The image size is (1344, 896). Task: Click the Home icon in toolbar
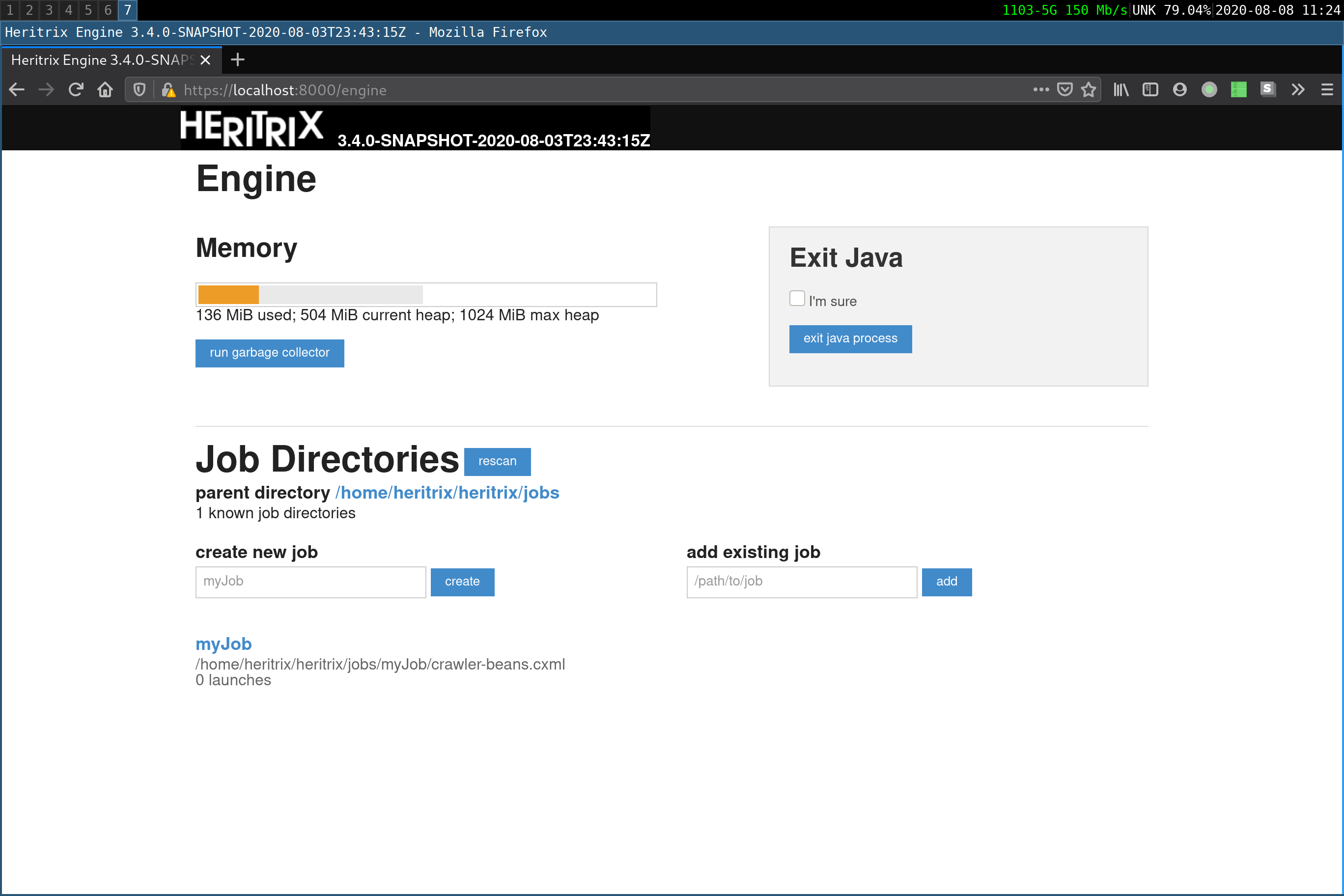pyautogui.click(x=105, y=90)
